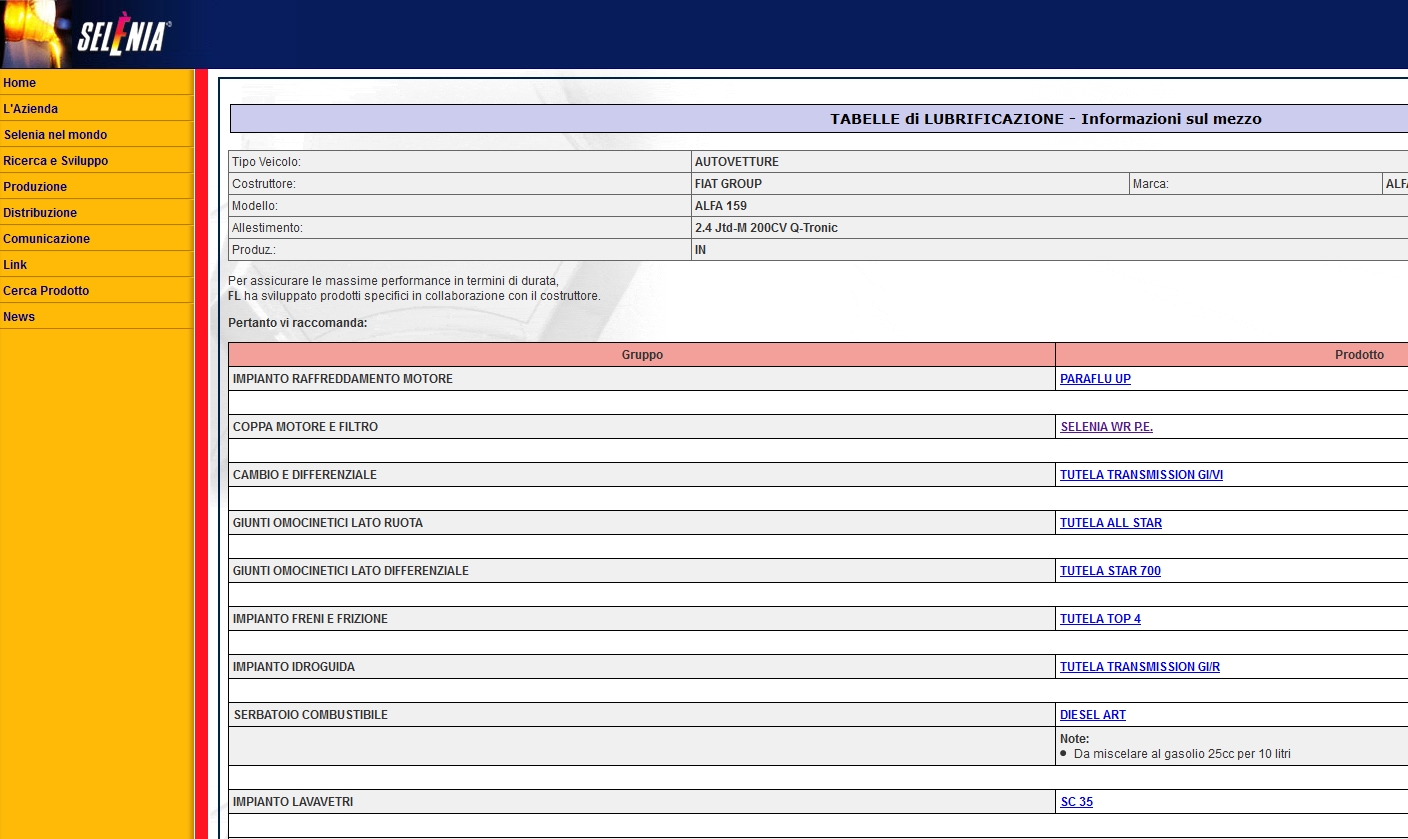The width and height of the screenshot is (1408, 839).
Task: Click Cerca Prodotto in sidebar
Action: [x=46, y=291]
